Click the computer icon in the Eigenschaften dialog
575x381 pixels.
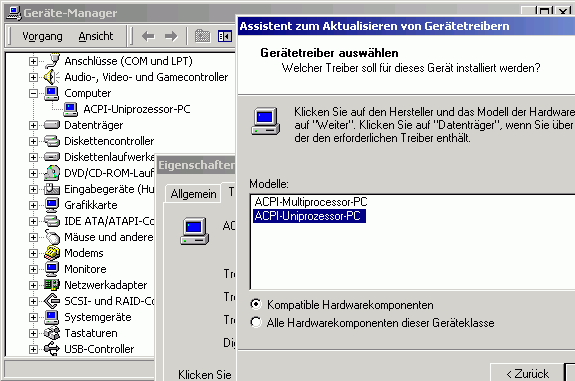click(x=194, y=231)
